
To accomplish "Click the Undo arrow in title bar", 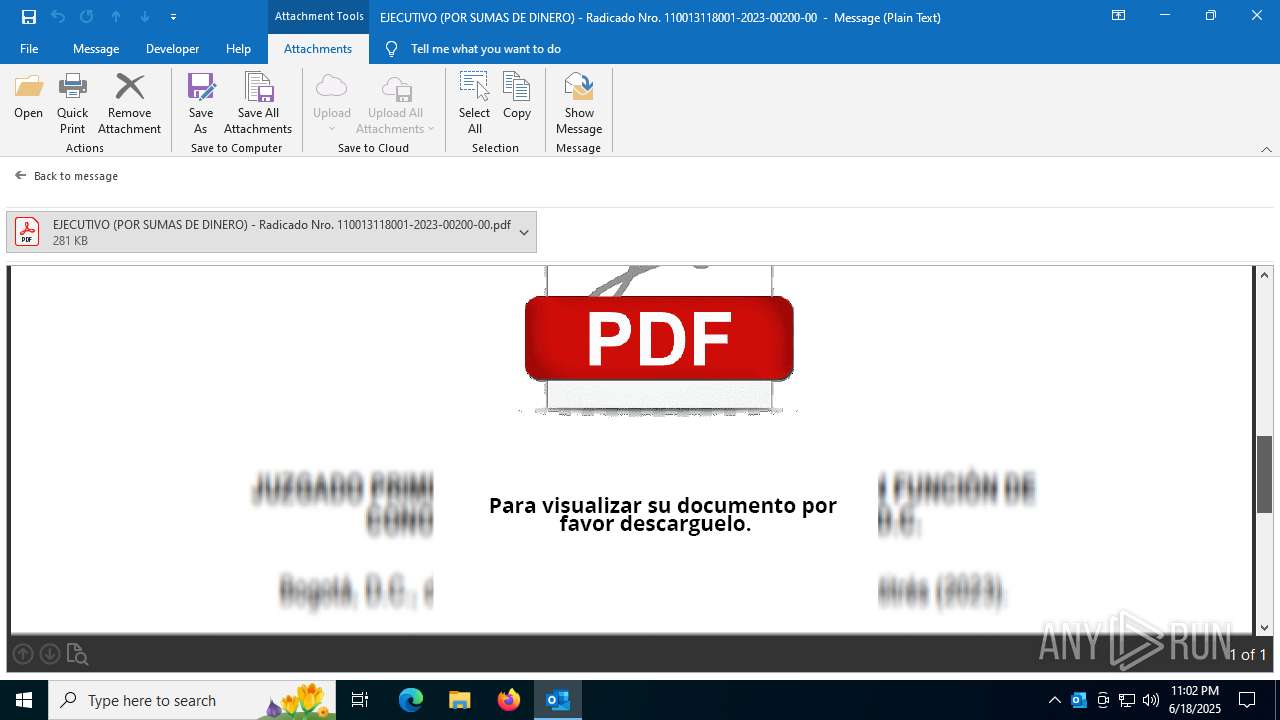I will 58,17.
